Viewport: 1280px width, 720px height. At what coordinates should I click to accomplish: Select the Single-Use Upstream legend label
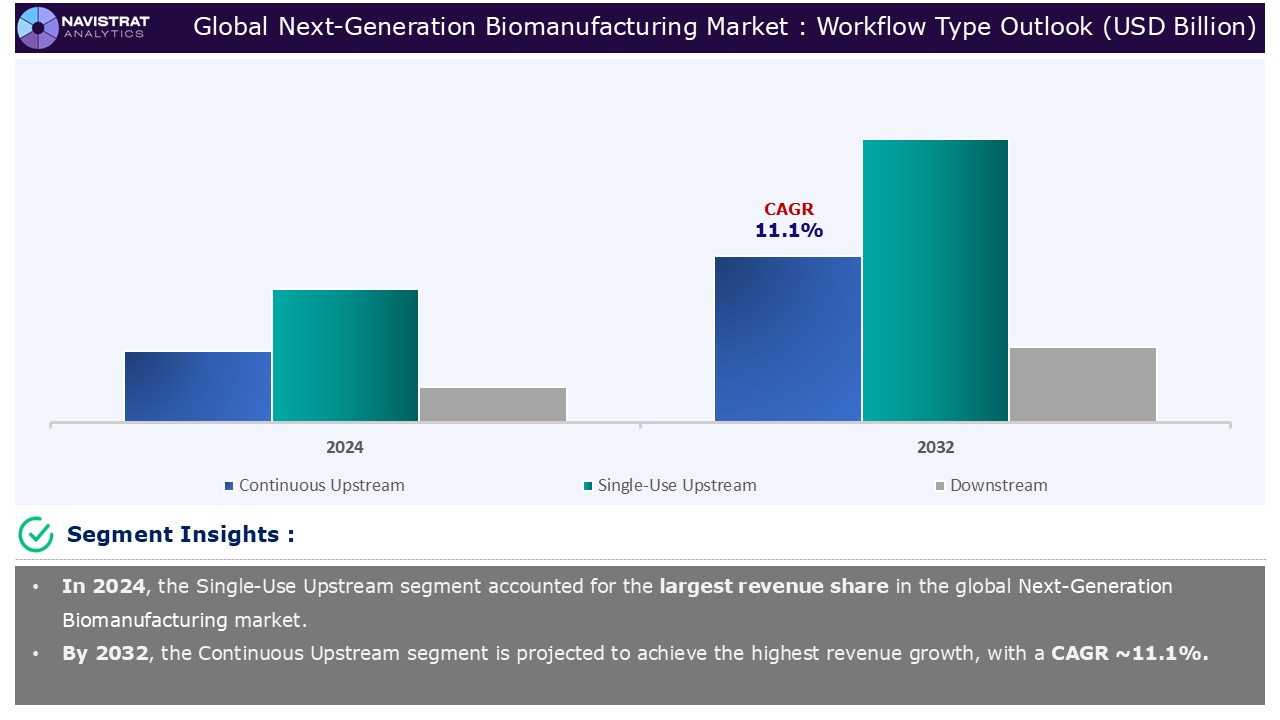pyautogui.click(x=676, y=485)
